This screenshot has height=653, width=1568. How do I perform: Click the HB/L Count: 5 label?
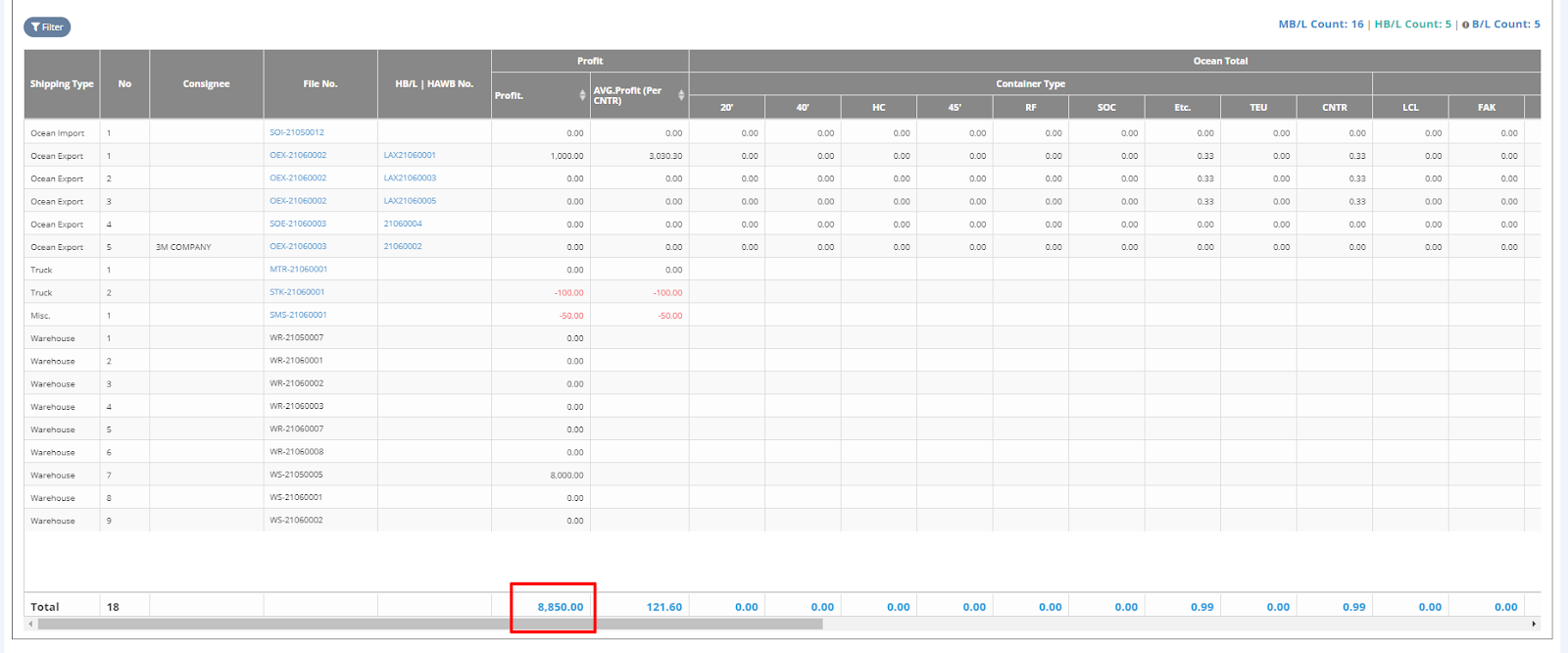click(x=1412, y=25)
